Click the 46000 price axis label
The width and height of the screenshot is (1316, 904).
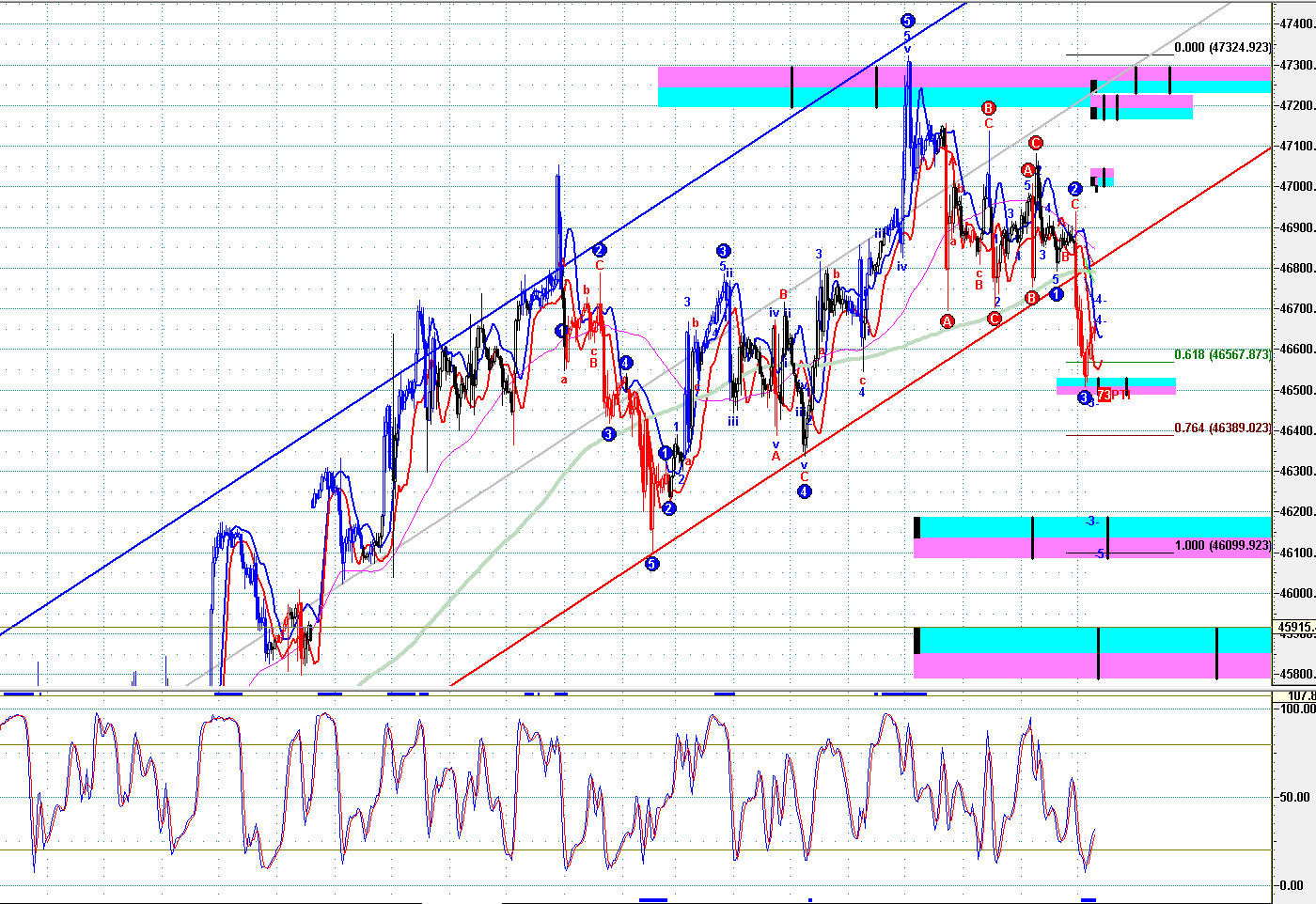click(1297, 593)
